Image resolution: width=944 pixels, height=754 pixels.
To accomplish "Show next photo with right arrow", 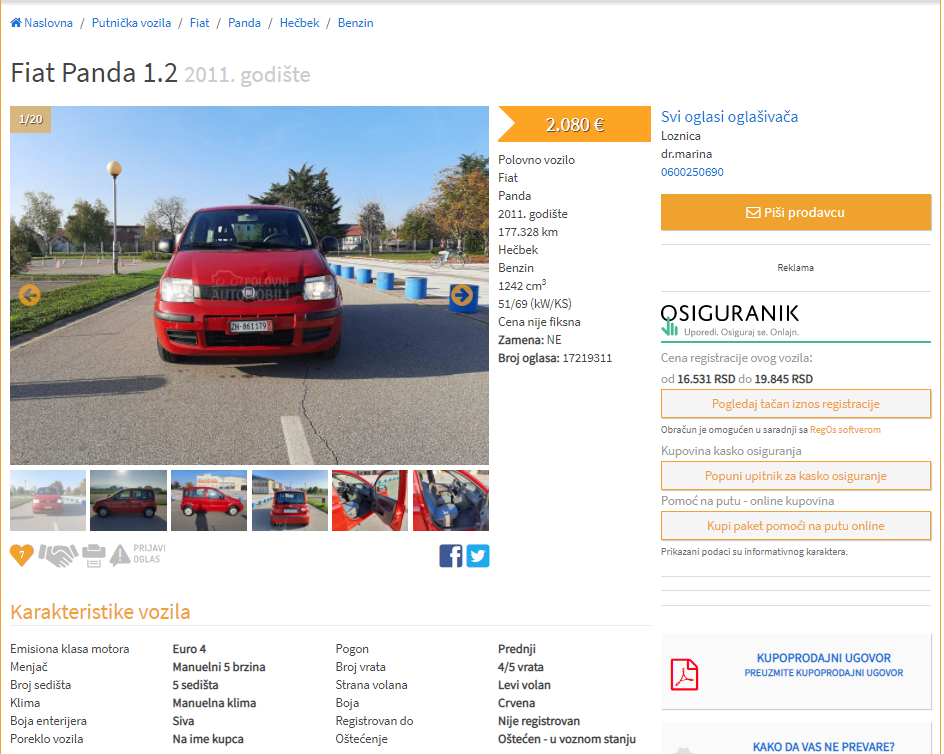I will tap(462, 295).
